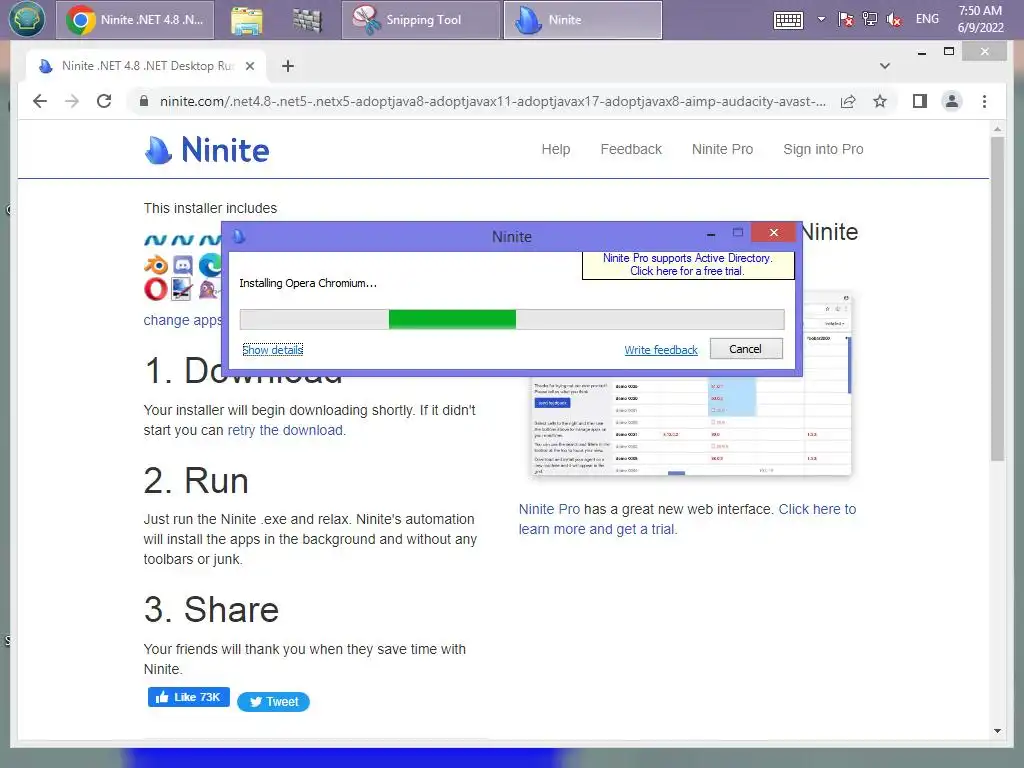Open Chrome side panel
The width and height of the screenshot is (1024, 768).
(x=920, y=101)
